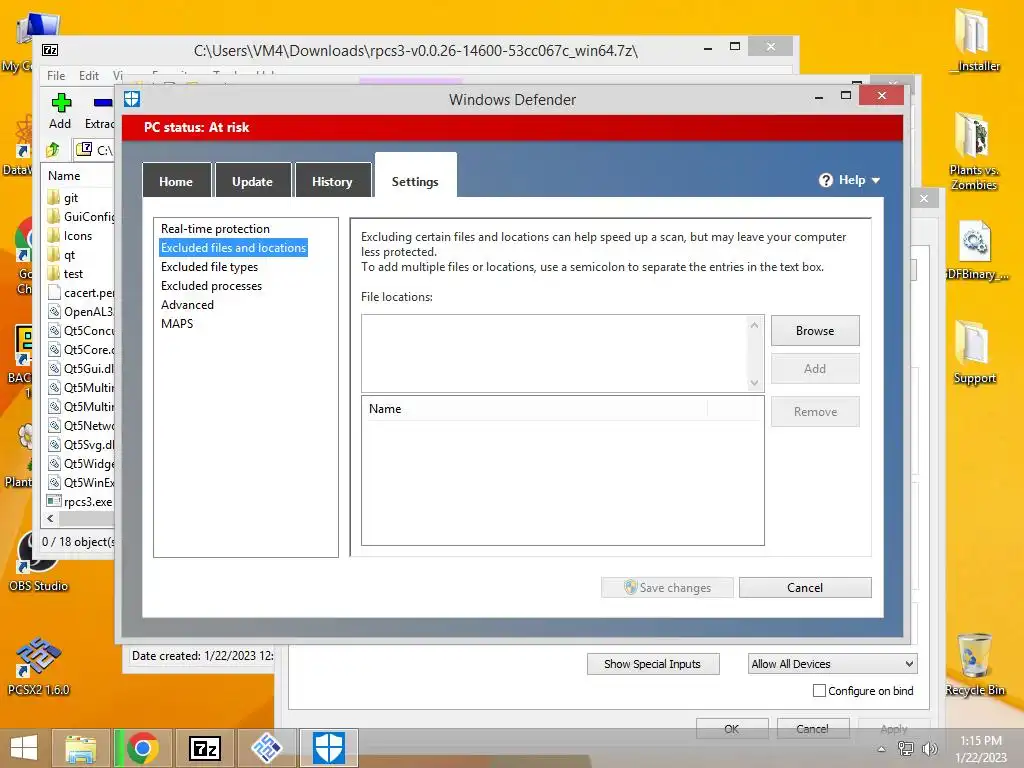This screenshot has height=768, width=1024.
Task: Click the volume speaker tray icon
Action: [930, 749]
